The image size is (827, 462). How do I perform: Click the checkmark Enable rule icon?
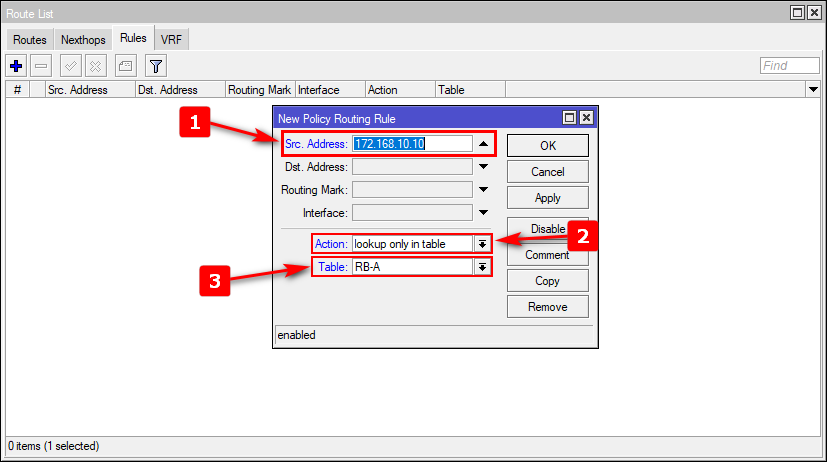[71, 66]
